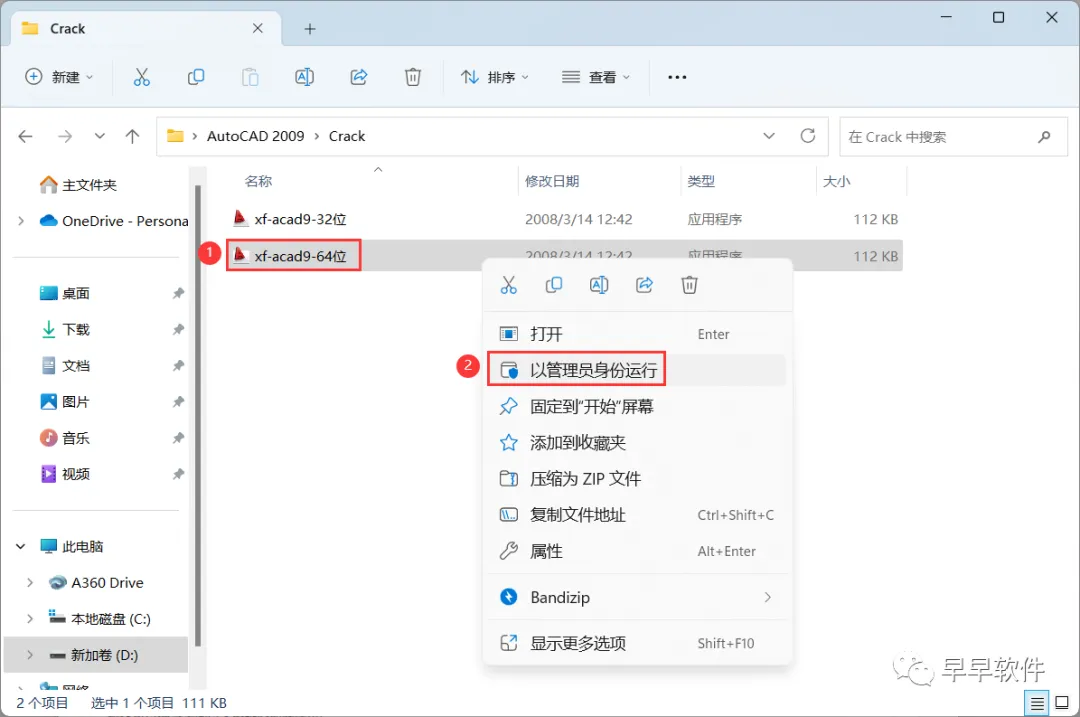
Task: Go forward with the right arrow
Action: pyautogui.click(x=65, y=136)
